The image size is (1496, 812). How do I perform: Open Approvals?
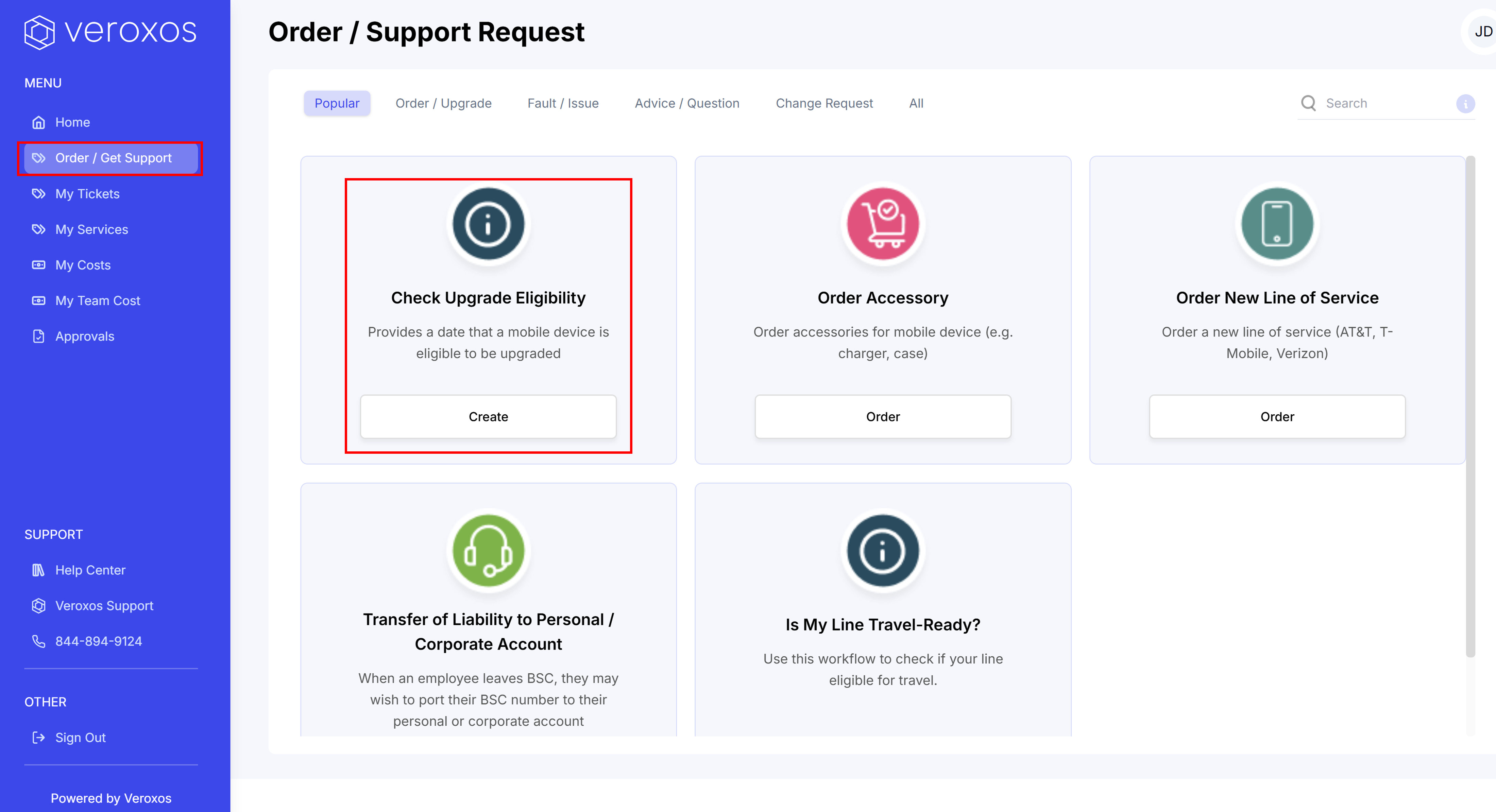pyautogui.click(x=111, y=336)
